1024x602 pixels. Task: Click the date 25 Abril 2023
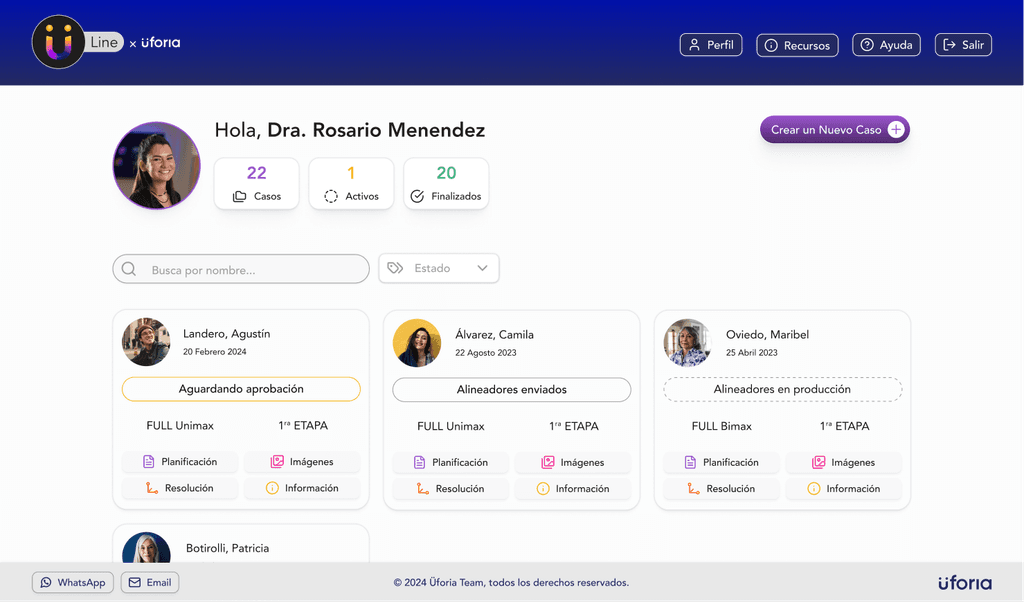tap(752, 353)
